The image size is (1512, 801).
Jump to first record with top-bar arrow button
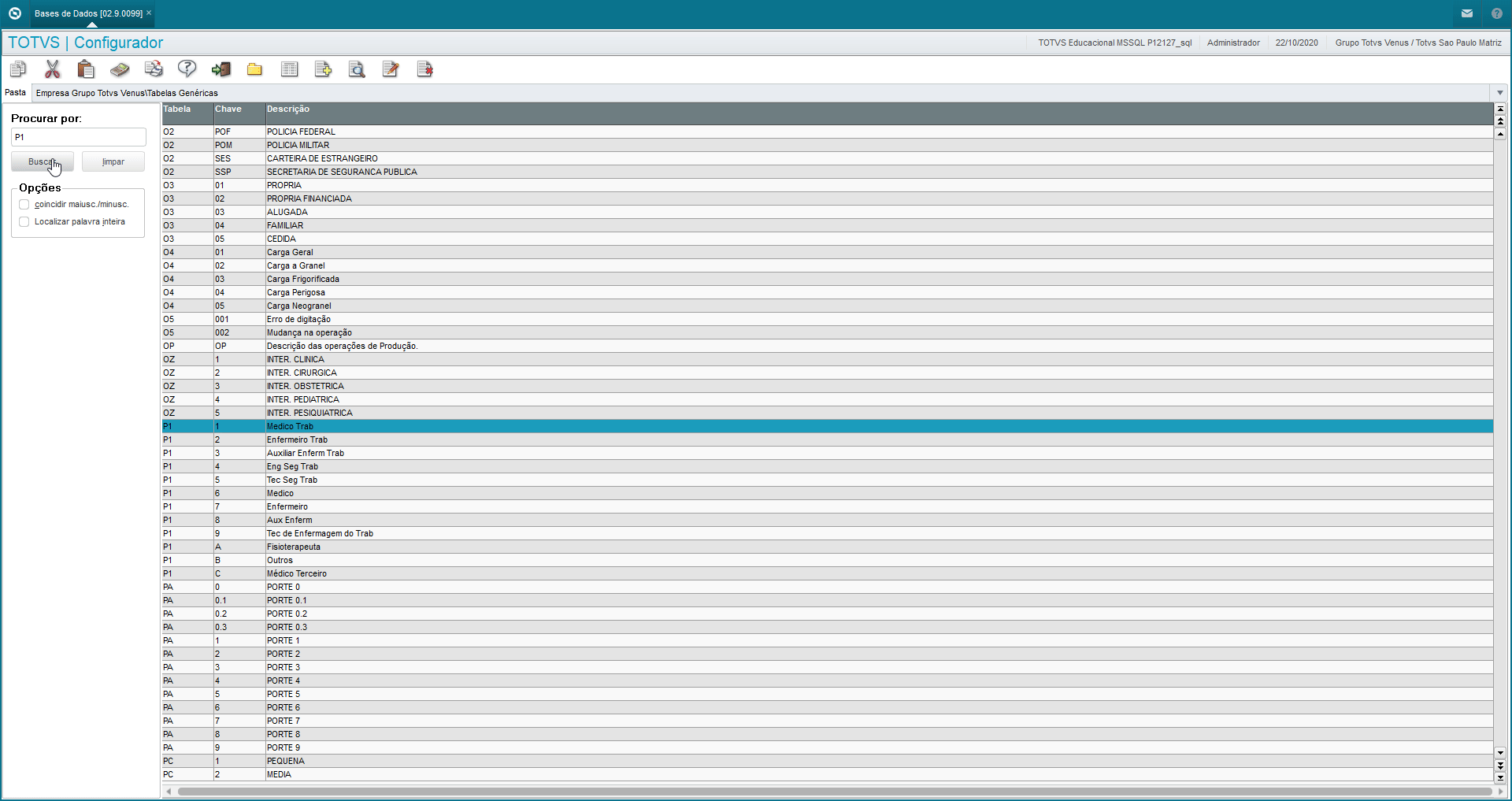(1500, 109)
